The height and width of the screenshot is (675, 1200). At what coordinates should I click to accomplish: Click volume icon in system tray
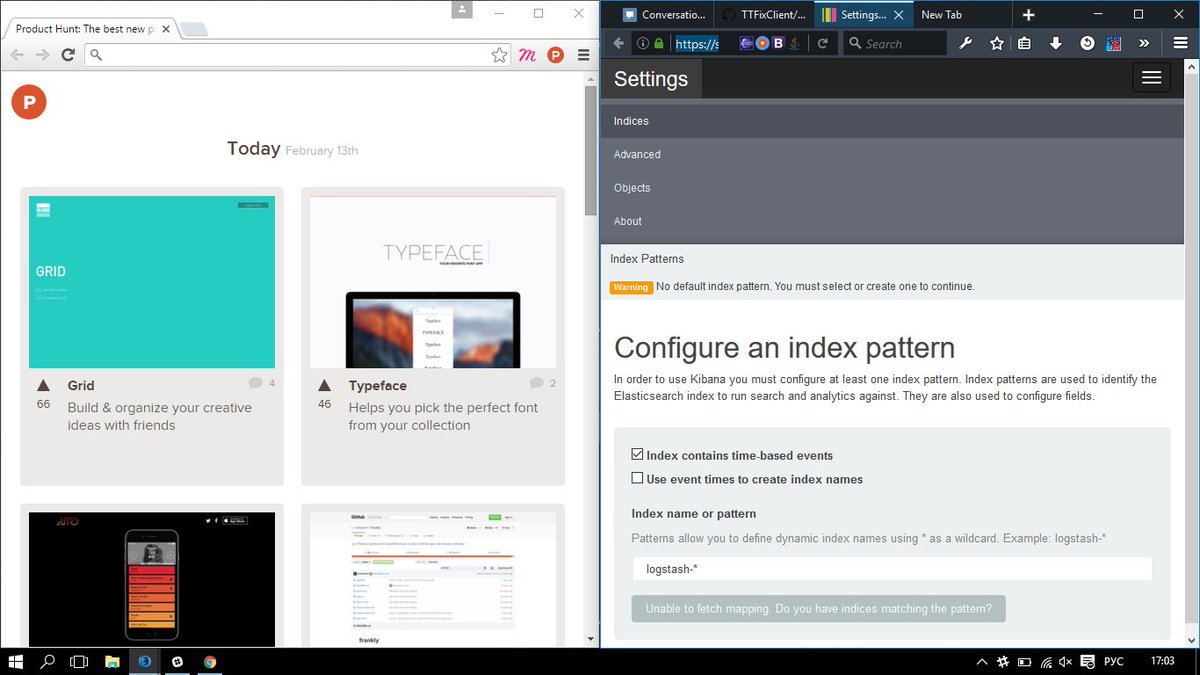pos(1065,661)
